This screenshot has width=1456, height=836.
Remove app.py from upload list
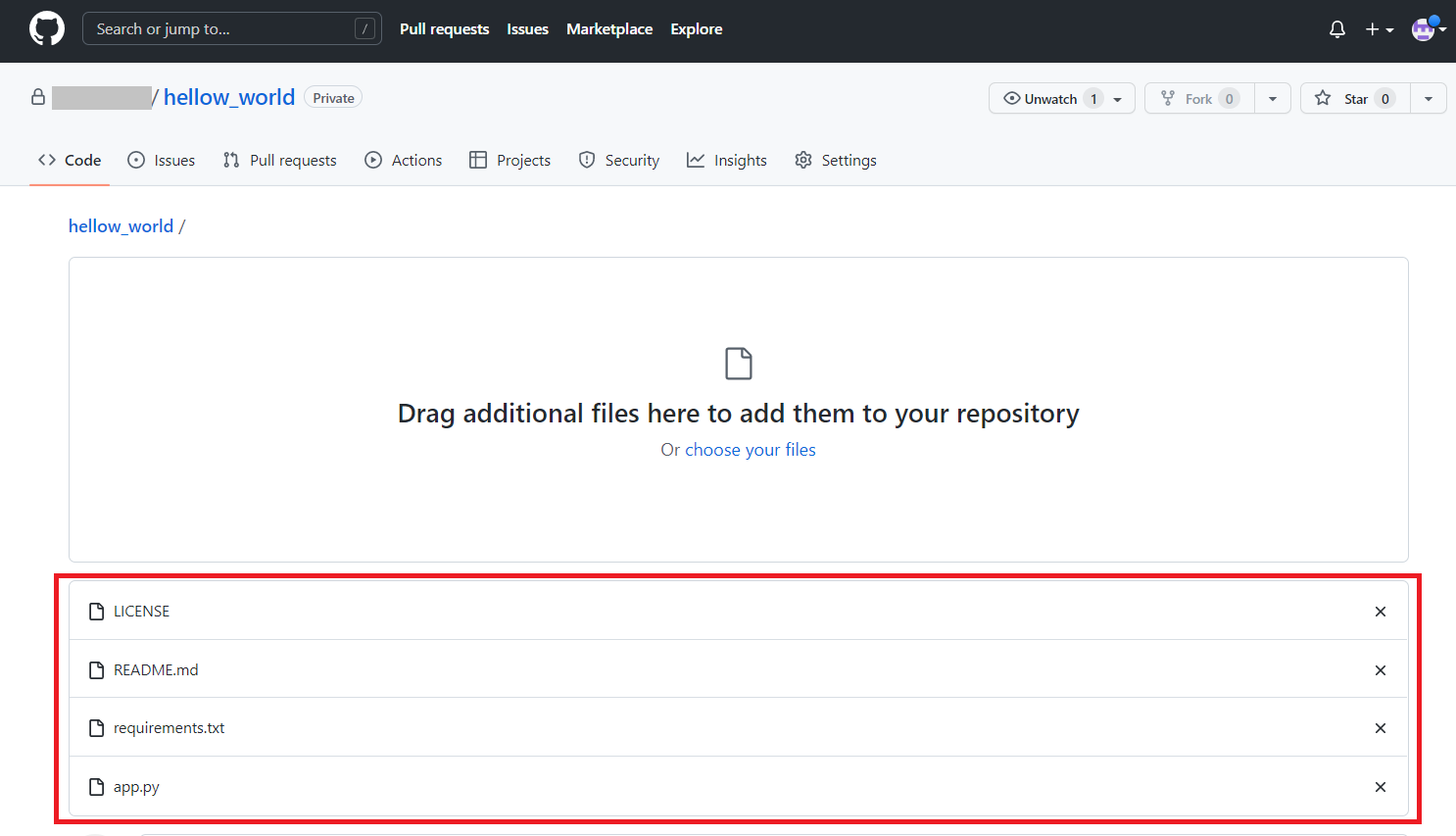(x=1381, y=787)
